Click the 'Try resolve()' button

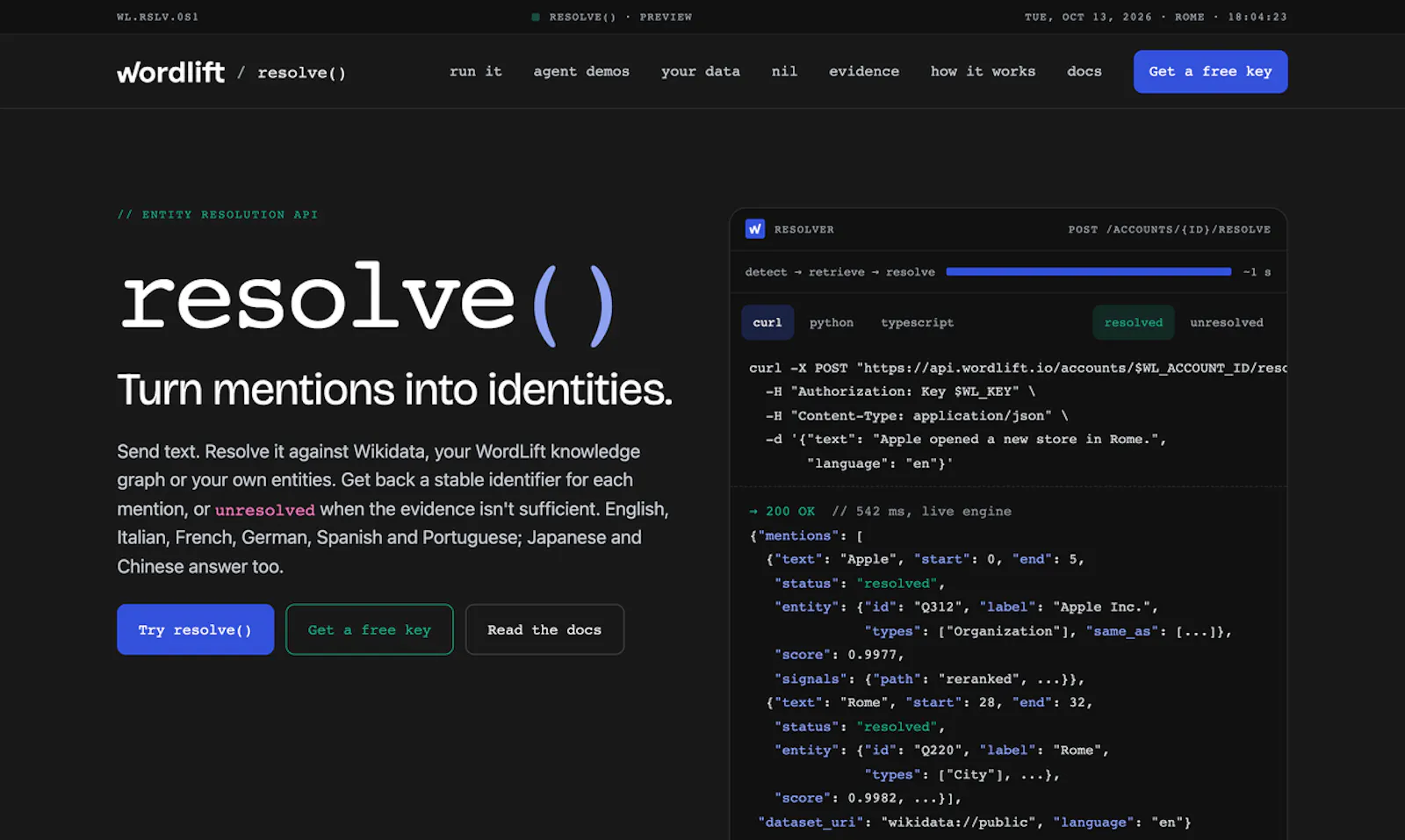(195, 629)
